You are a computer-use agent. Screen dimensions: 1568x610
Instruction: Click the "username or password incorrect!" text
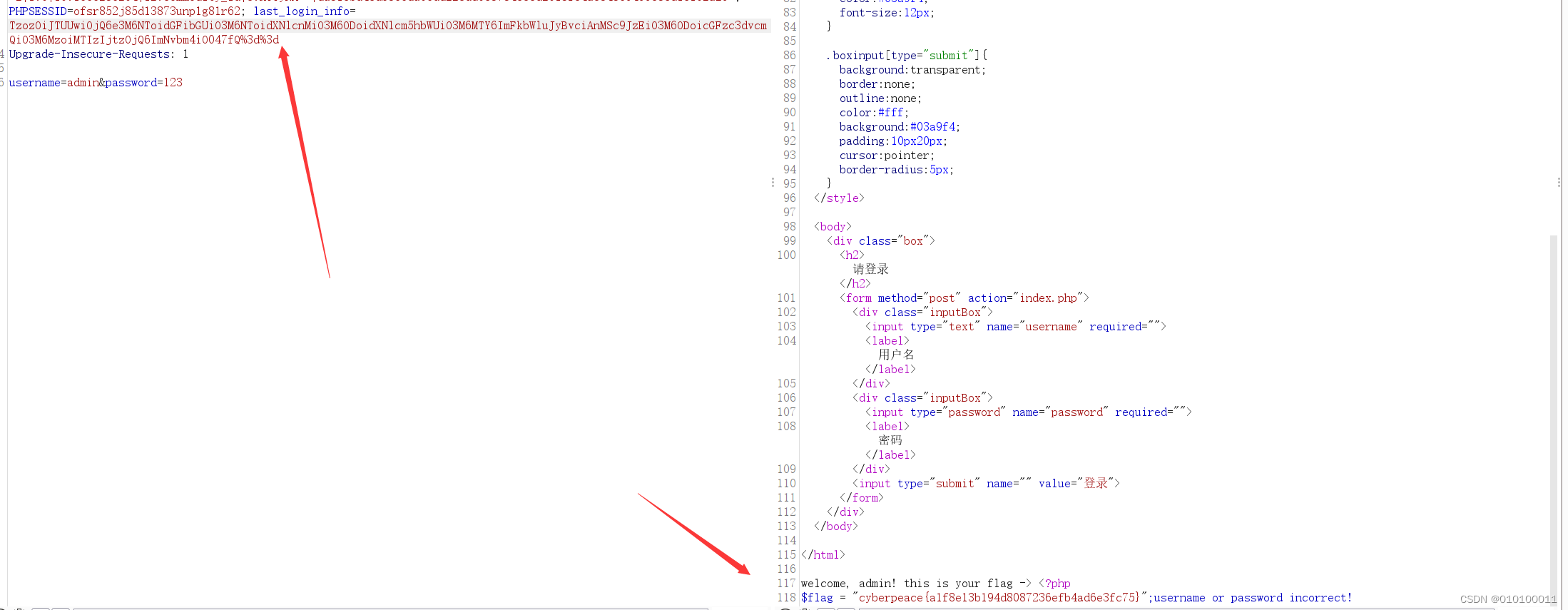click(x=1253, y=598)
